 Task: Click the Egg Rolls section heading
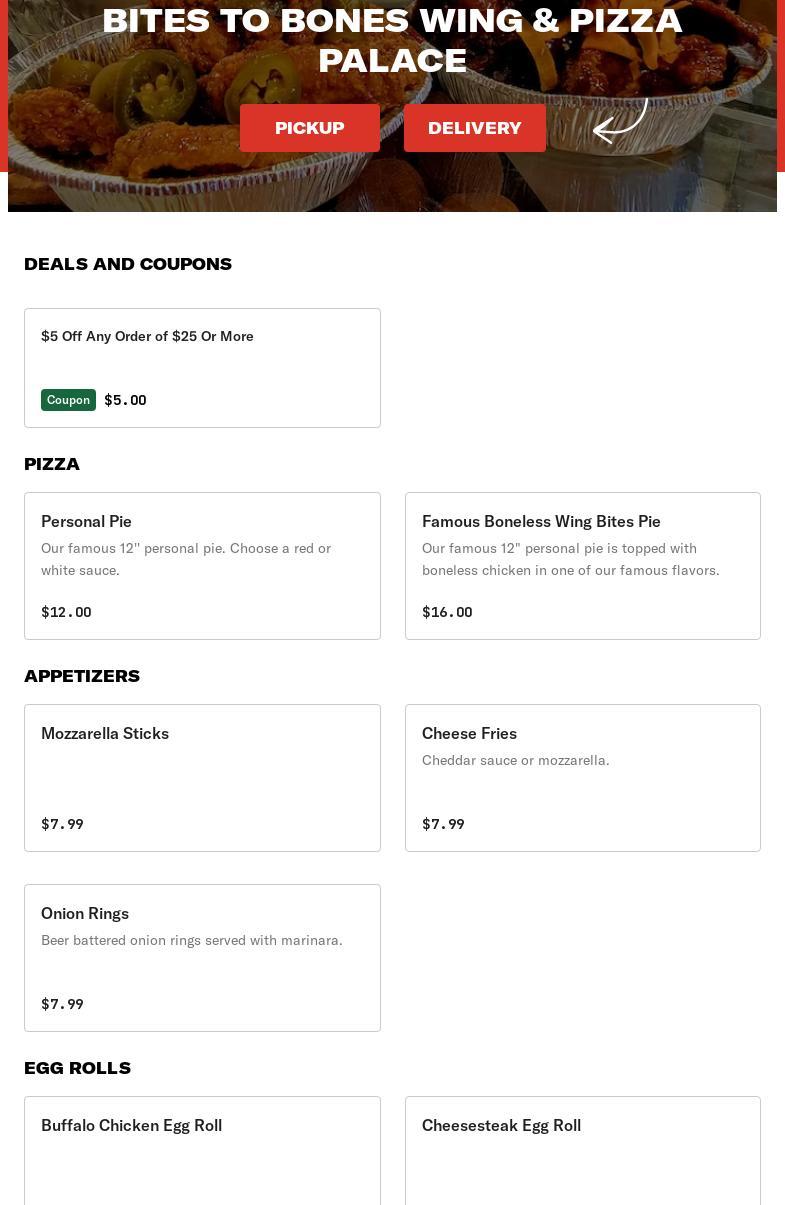click(77, 1068)
